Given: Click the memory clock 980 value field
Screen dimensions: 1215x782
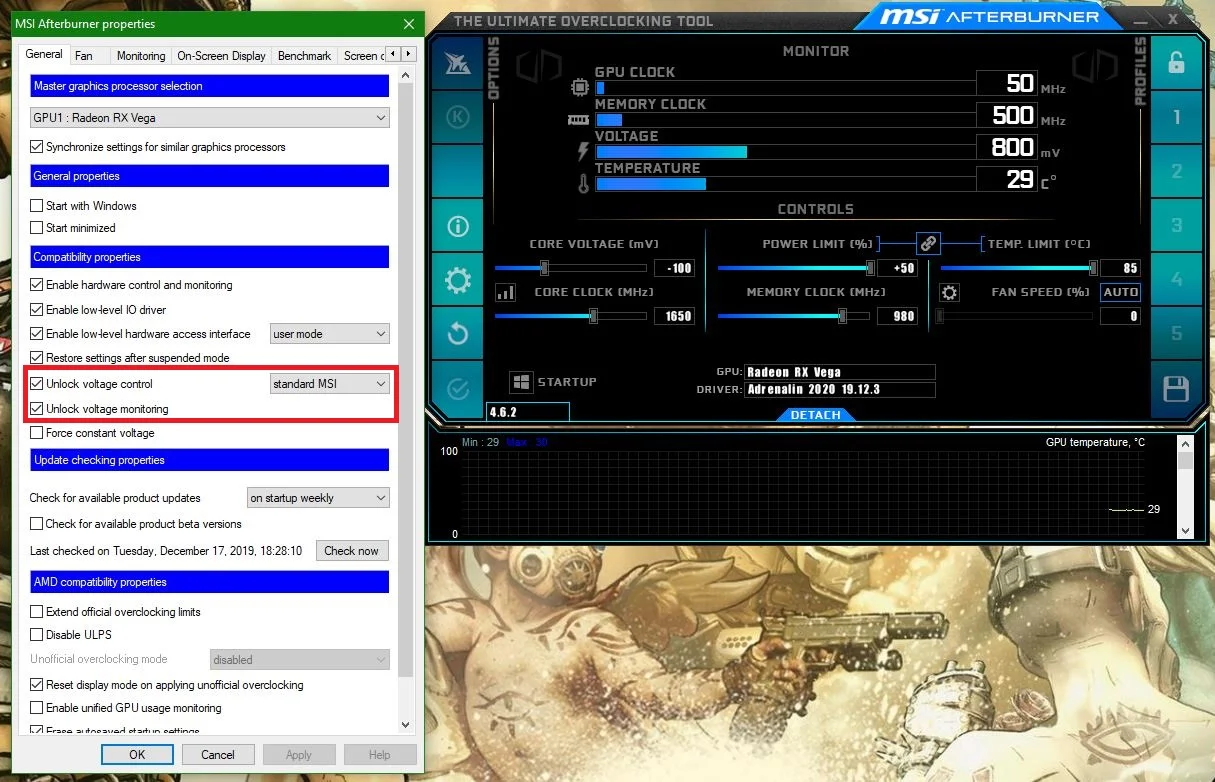Looking at the screenshot, I should tap(897, 316).
